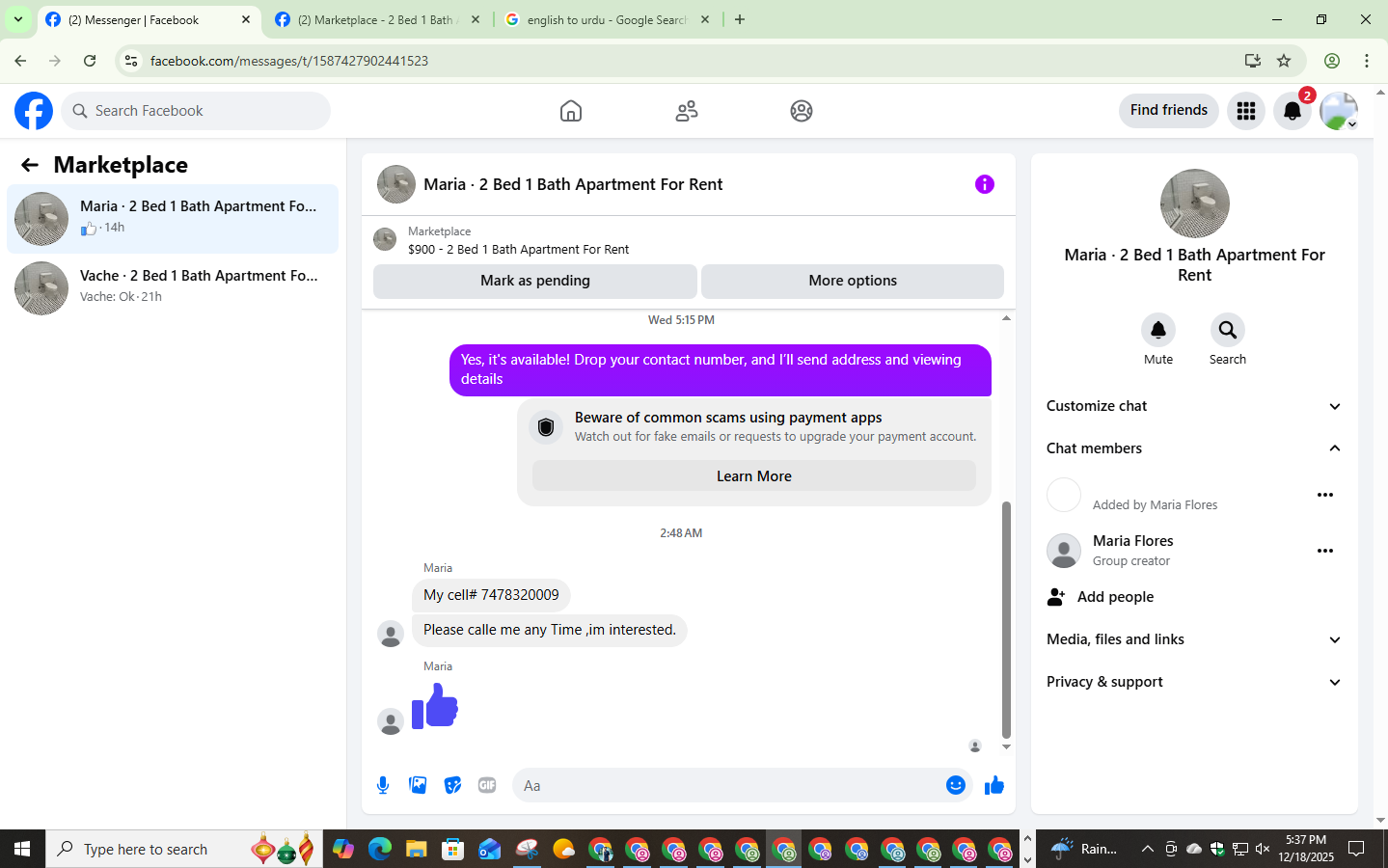Open the account profile picture menu
1388x868 pixels.
pyautogui.click(x=1339, y=111)
